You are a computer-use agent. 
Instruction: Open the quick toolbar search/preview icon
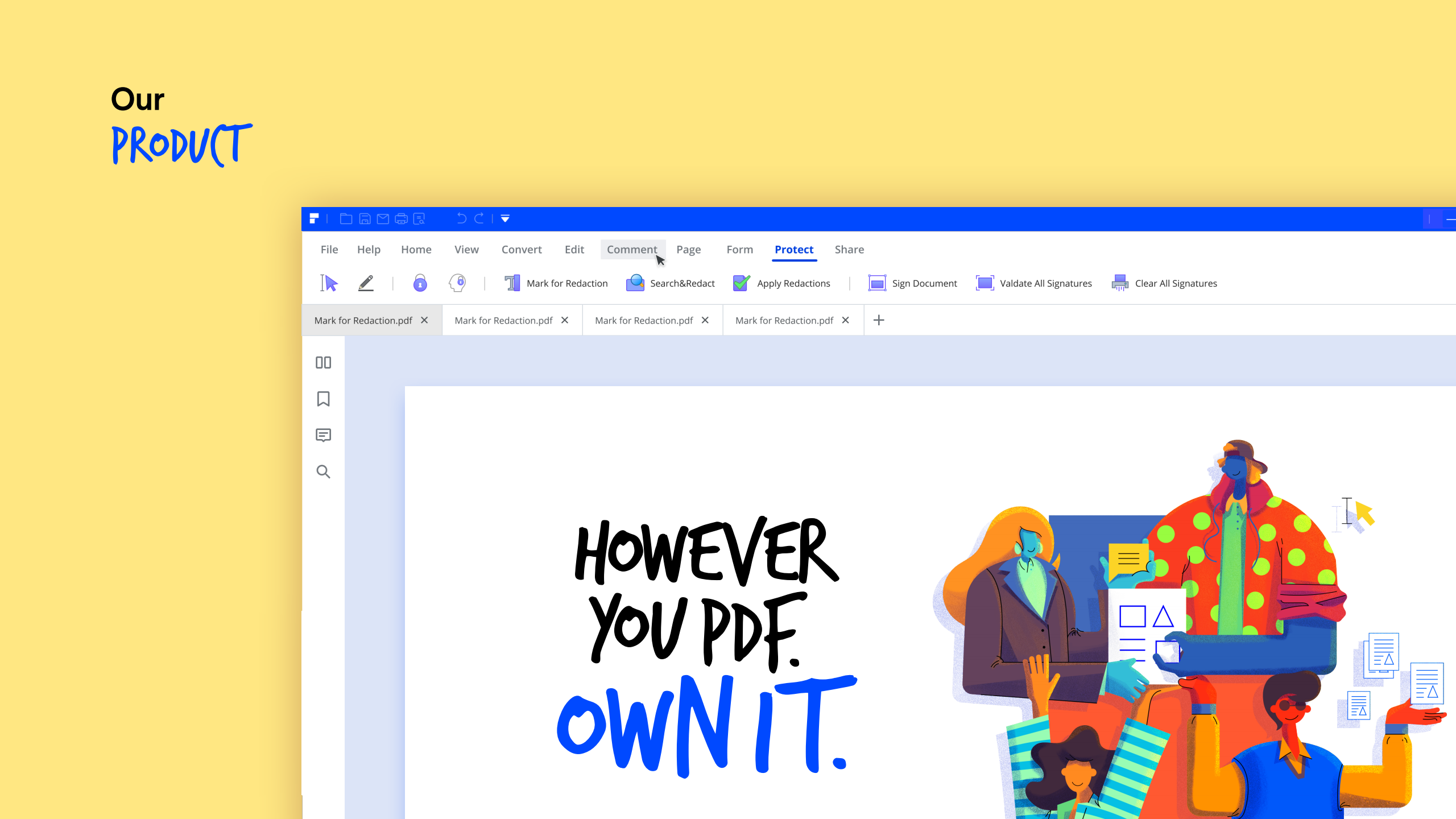[x=420, y=218]
